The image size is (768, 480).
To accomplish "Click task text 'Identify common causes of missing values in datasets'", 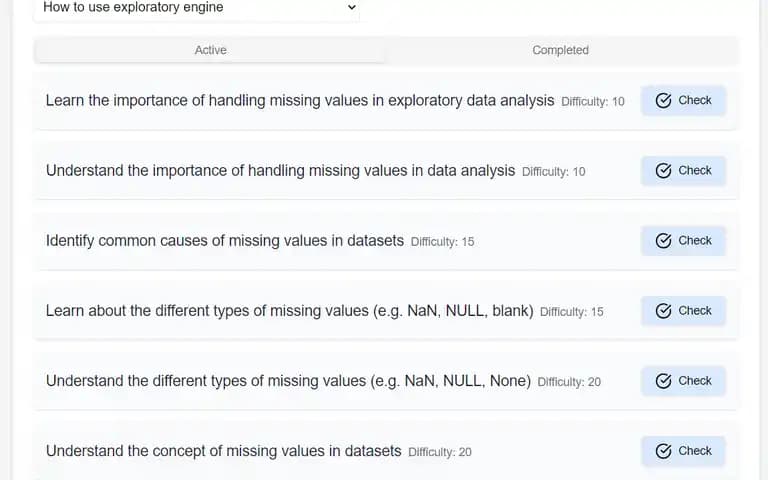I will pos(225,240).
